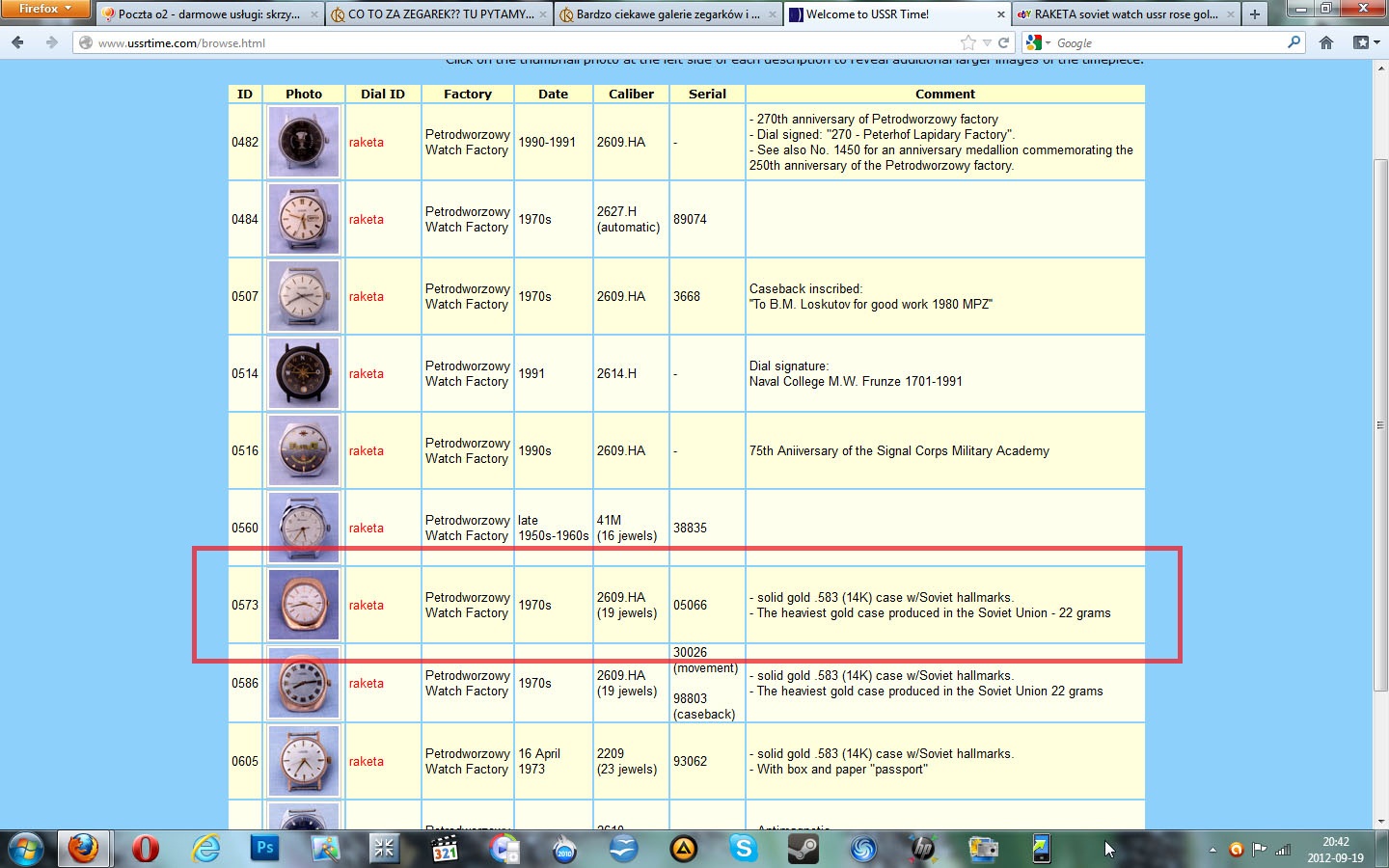The height and width of the screenshot is (868, 1389).
Task: Close the Poczta o2 tab
Action: click(x=314, y=14)
